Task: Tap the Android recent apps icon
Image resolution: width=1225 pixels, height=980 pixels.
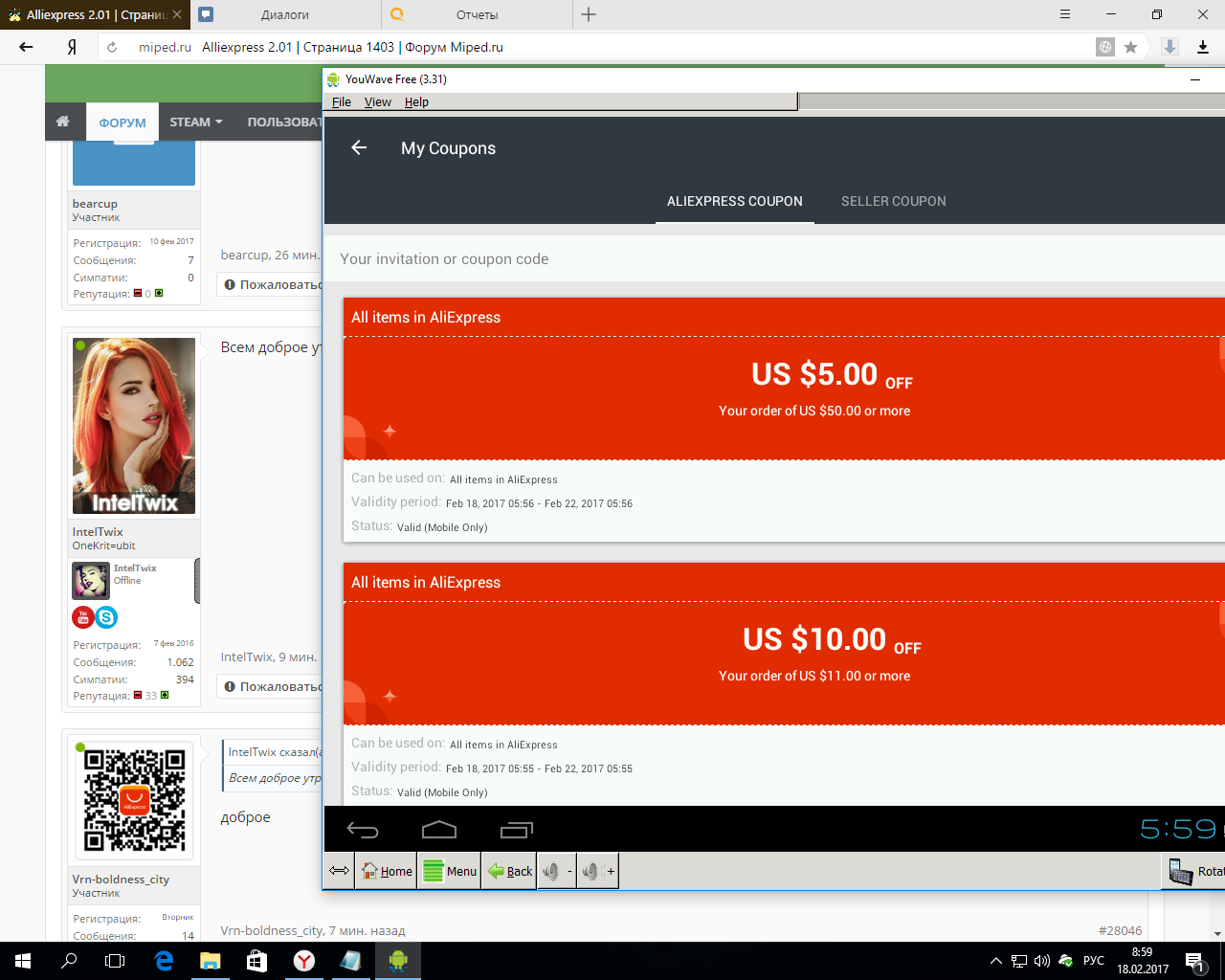Action: click(517, 829)
